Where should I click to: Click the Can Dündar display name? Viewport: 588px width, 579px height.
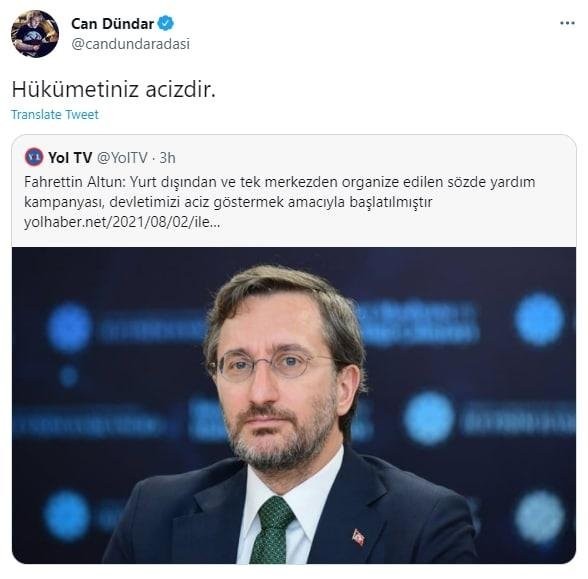coord(112,24)
